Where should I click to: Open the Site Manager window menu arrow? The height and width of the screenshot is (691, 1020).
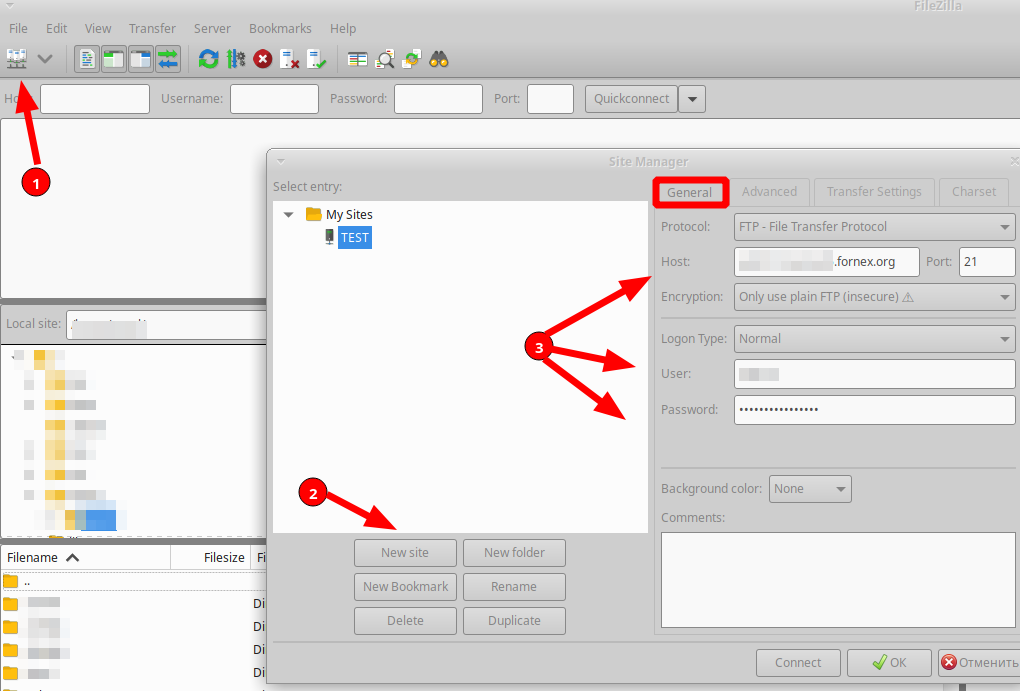point(281,161)
